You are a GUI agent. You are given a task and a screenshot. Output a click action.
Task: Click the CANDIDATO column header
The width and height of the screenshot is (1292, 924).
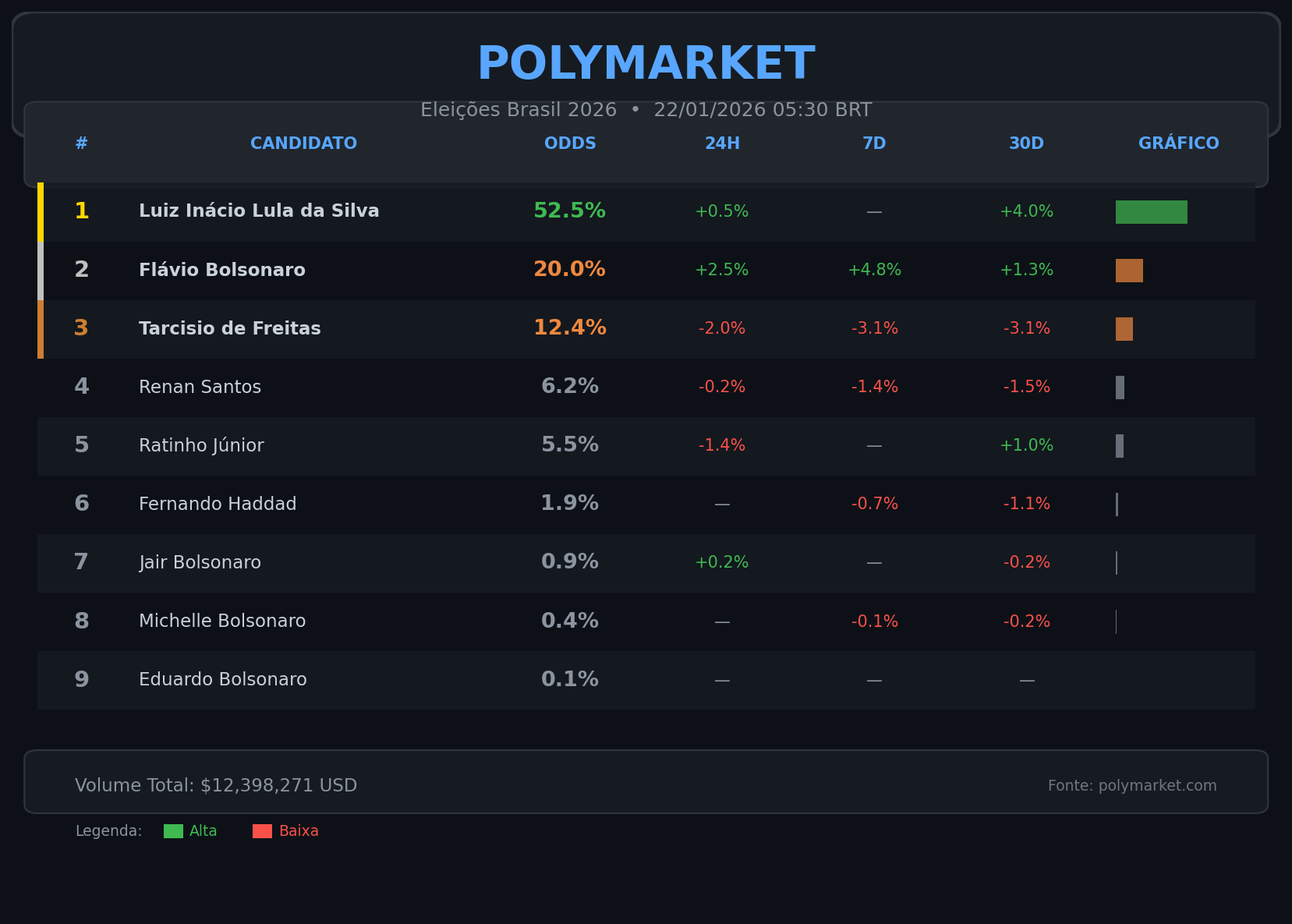coord(303,143)
